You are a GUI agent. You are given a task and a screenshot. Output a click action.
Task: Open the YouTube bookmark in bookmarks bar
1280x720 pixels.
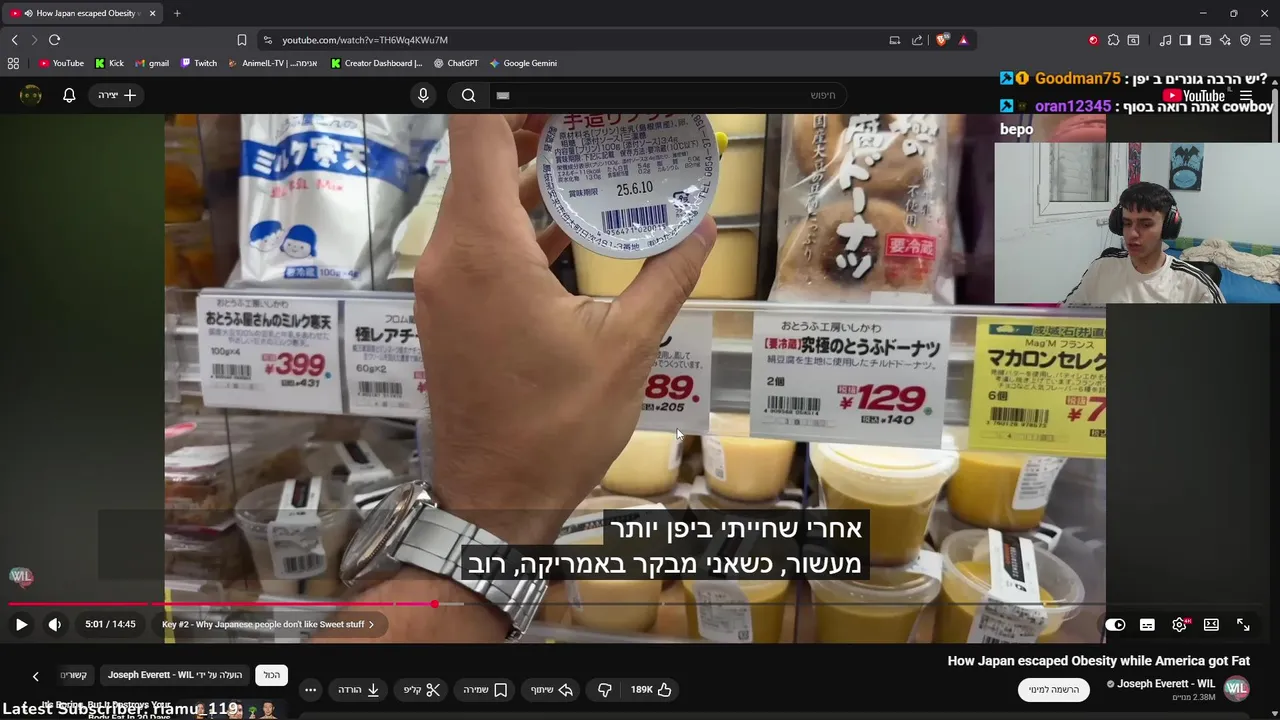(62, 63)
